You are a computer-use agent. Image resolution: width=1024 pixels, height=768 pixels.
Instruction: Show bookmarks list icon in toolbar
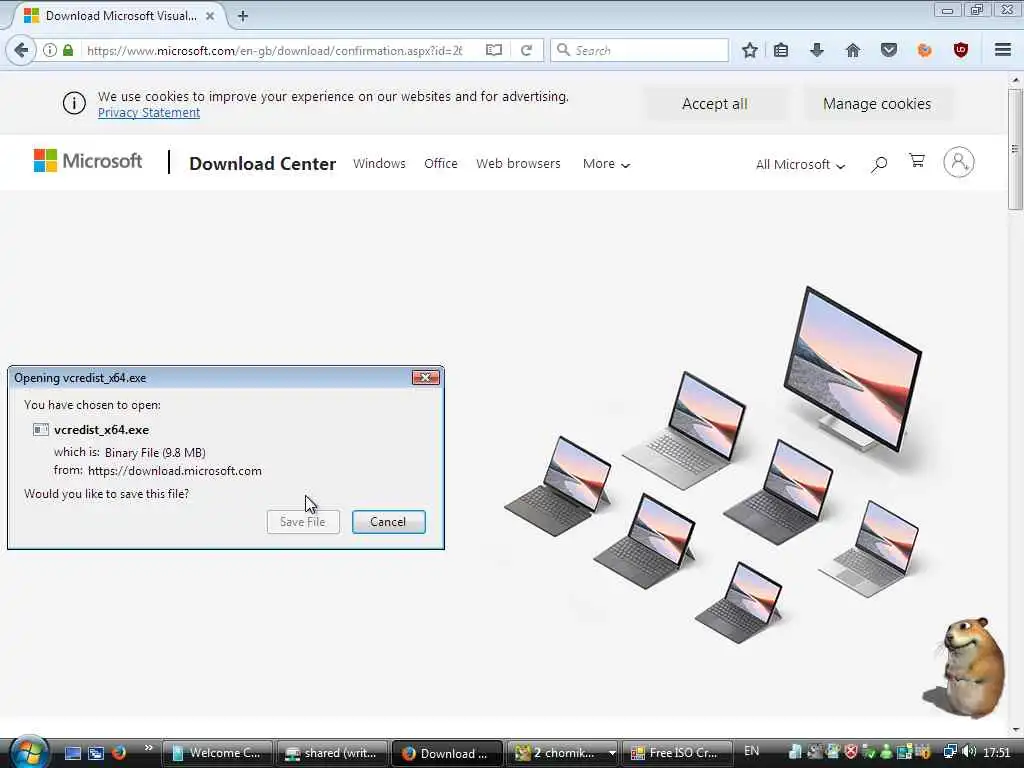point(781,50)
